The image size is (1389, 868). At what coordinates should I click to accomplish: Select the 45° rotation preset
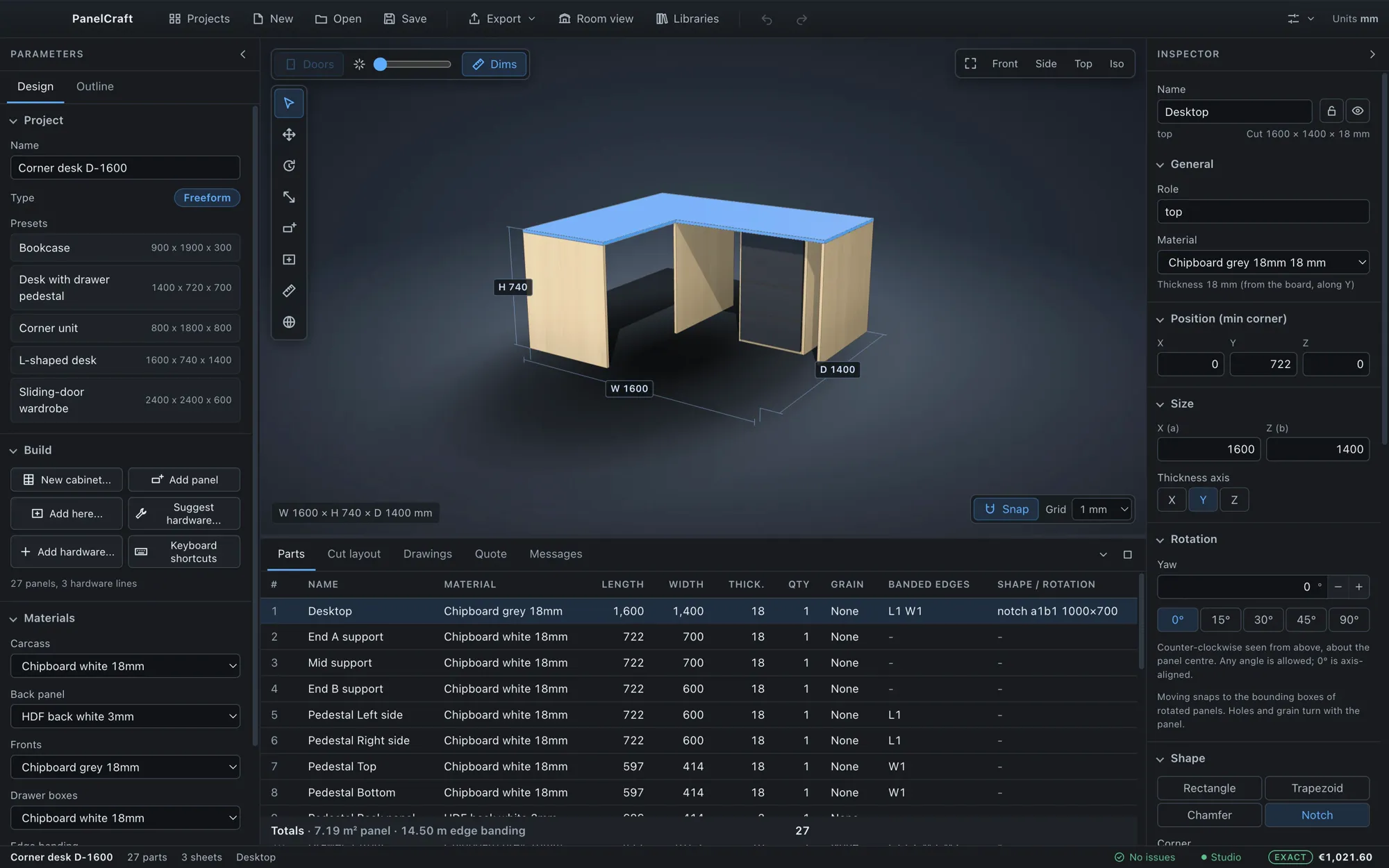(x=1306, y=620)
